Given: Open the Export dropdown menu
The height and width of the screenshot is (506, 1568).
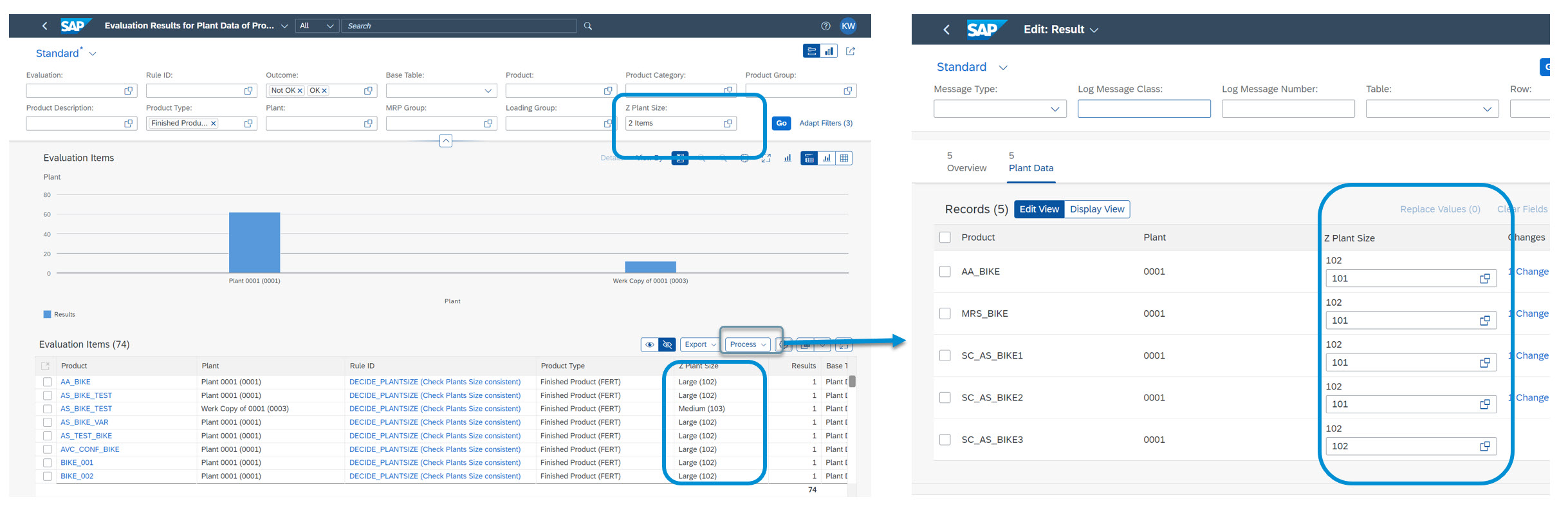Looking at the screenshot, I should pyautogui.click(x=699, y=345).
